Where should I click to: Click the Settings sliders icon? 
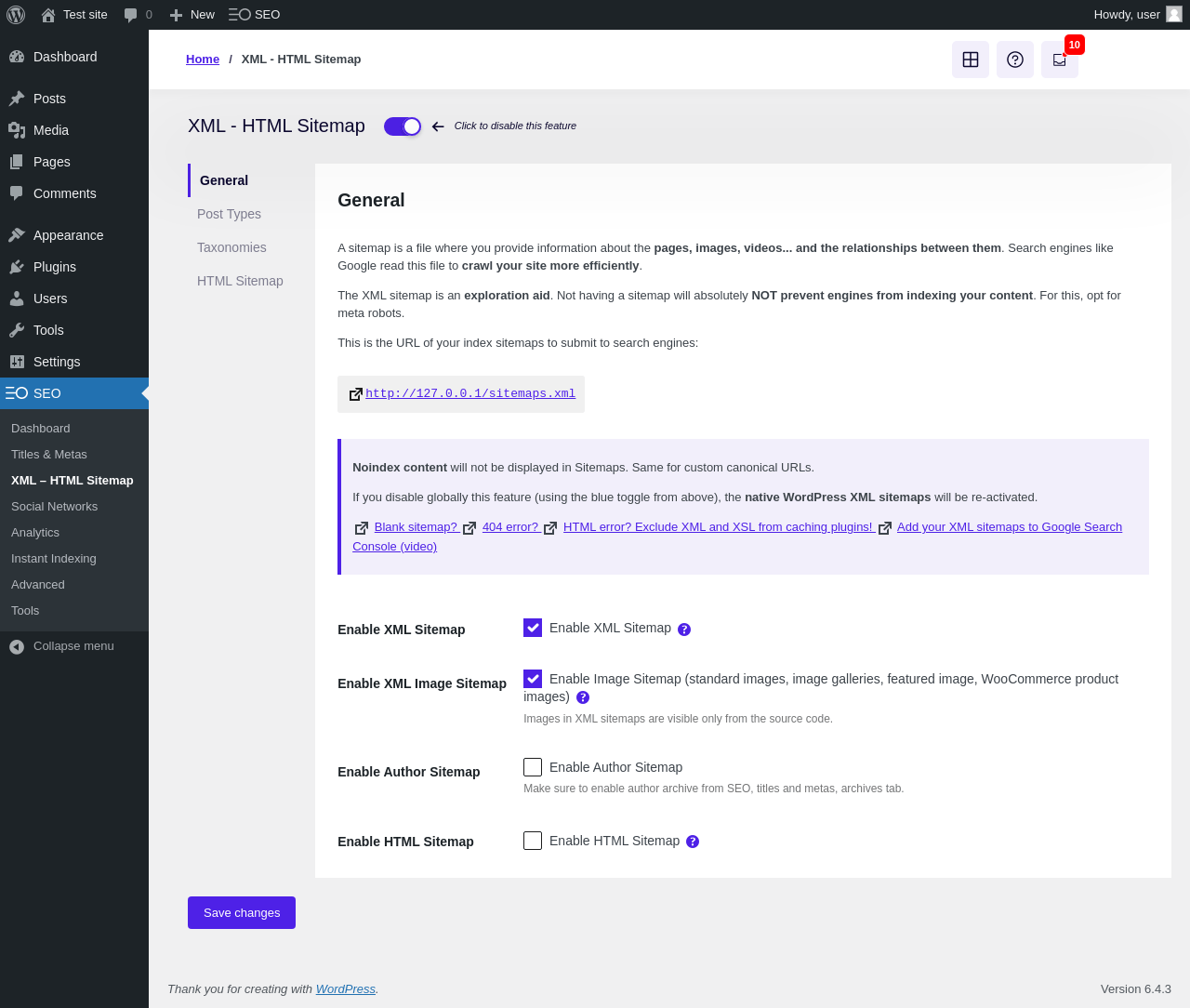(x=17, y=362)
